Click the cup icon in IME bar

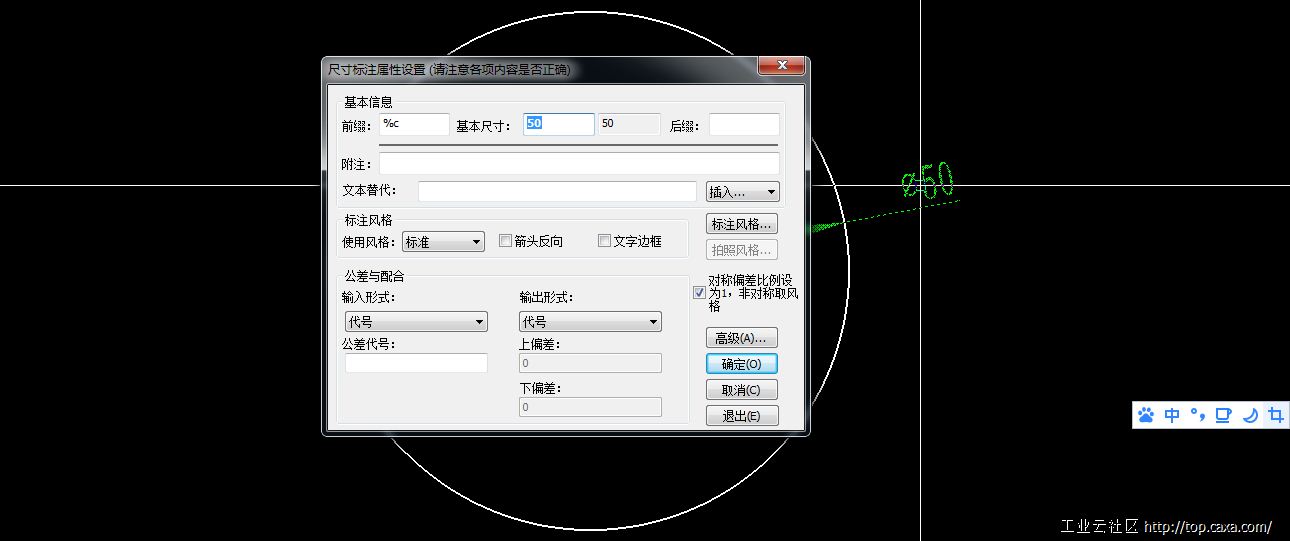pos(1223,415)
